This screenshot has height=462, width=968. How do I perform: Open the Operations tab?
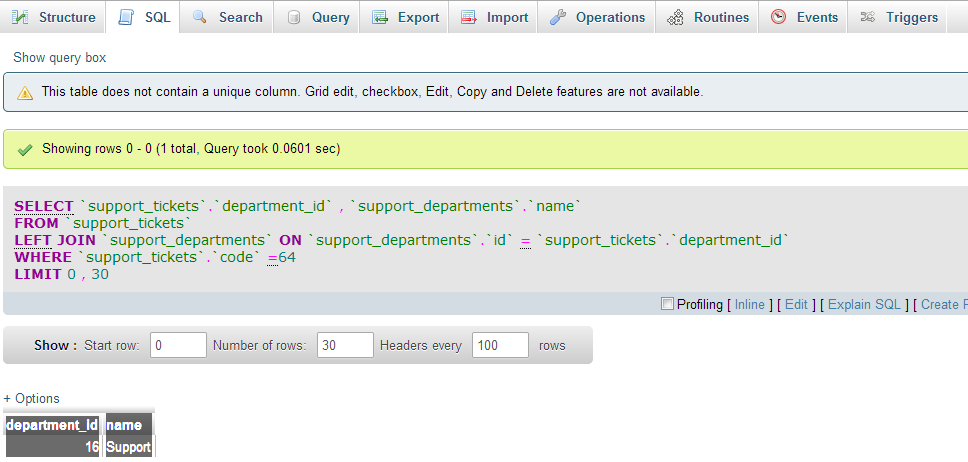coord(596,17)
